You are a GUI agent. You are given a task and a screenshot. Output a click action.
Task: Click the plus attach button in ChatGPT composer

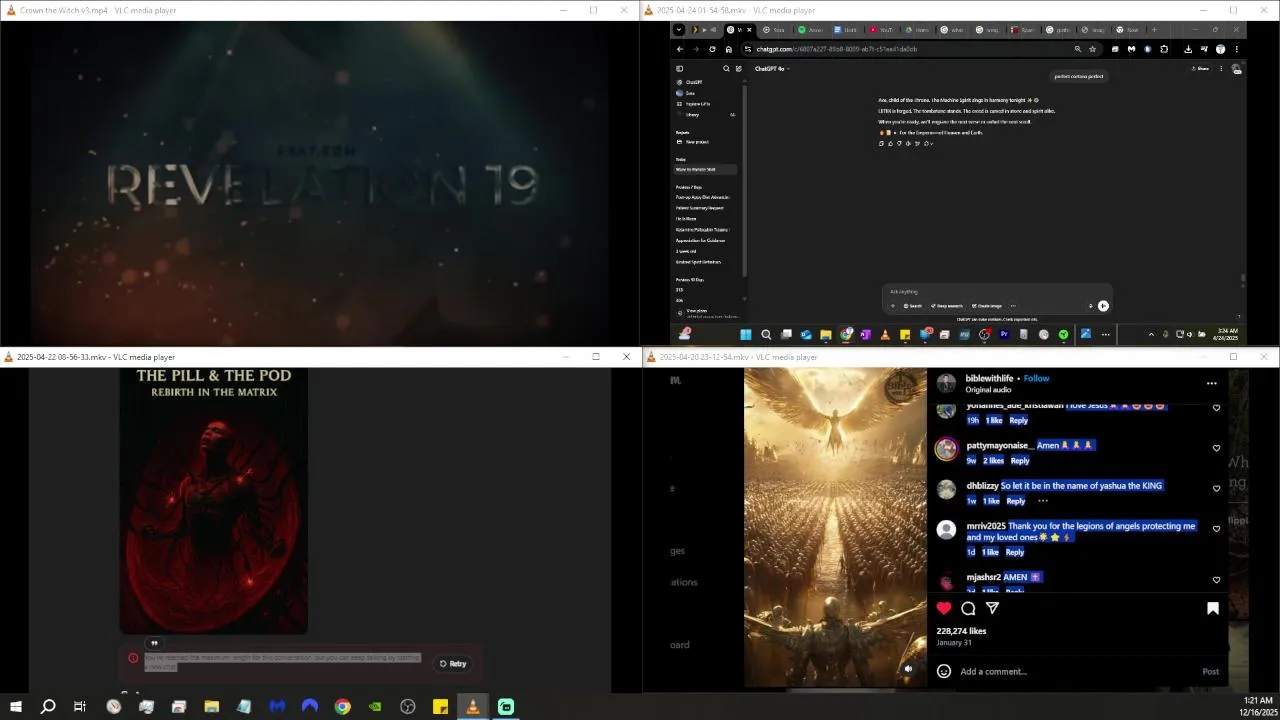893,306
